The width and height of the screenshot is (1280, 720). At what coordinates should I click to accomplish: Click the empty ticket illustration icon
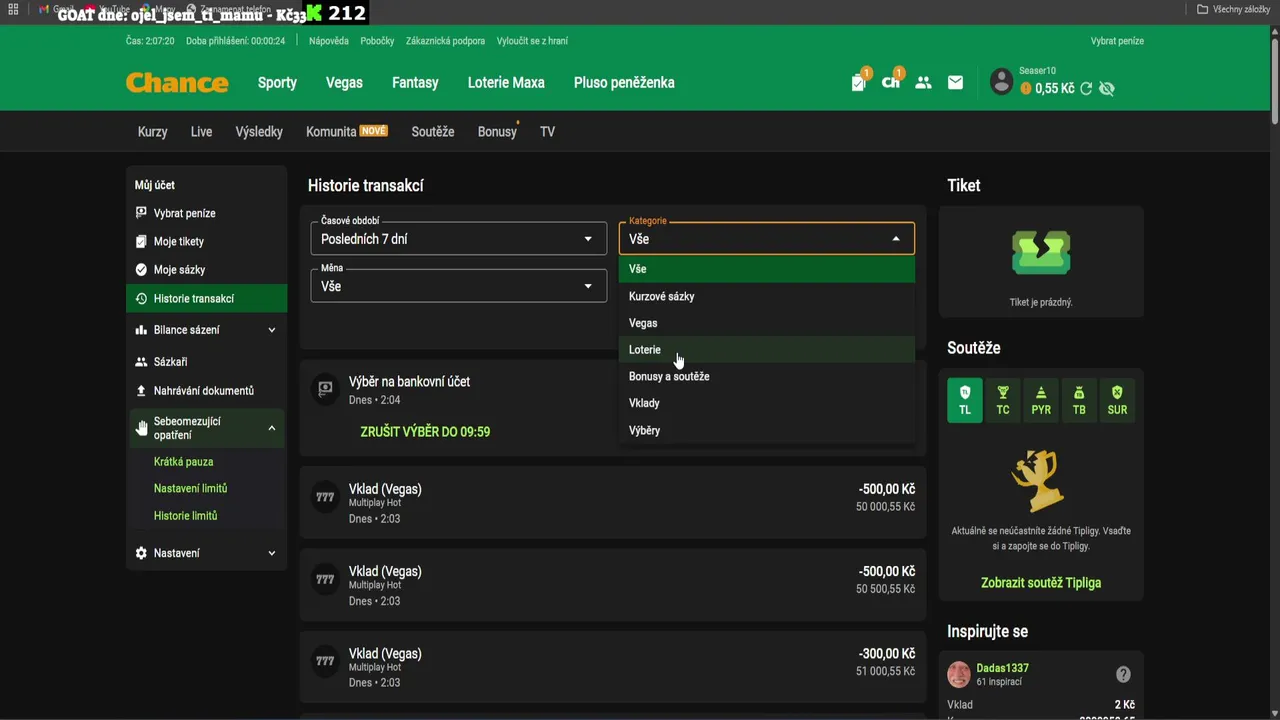(x=1041, y=252)
